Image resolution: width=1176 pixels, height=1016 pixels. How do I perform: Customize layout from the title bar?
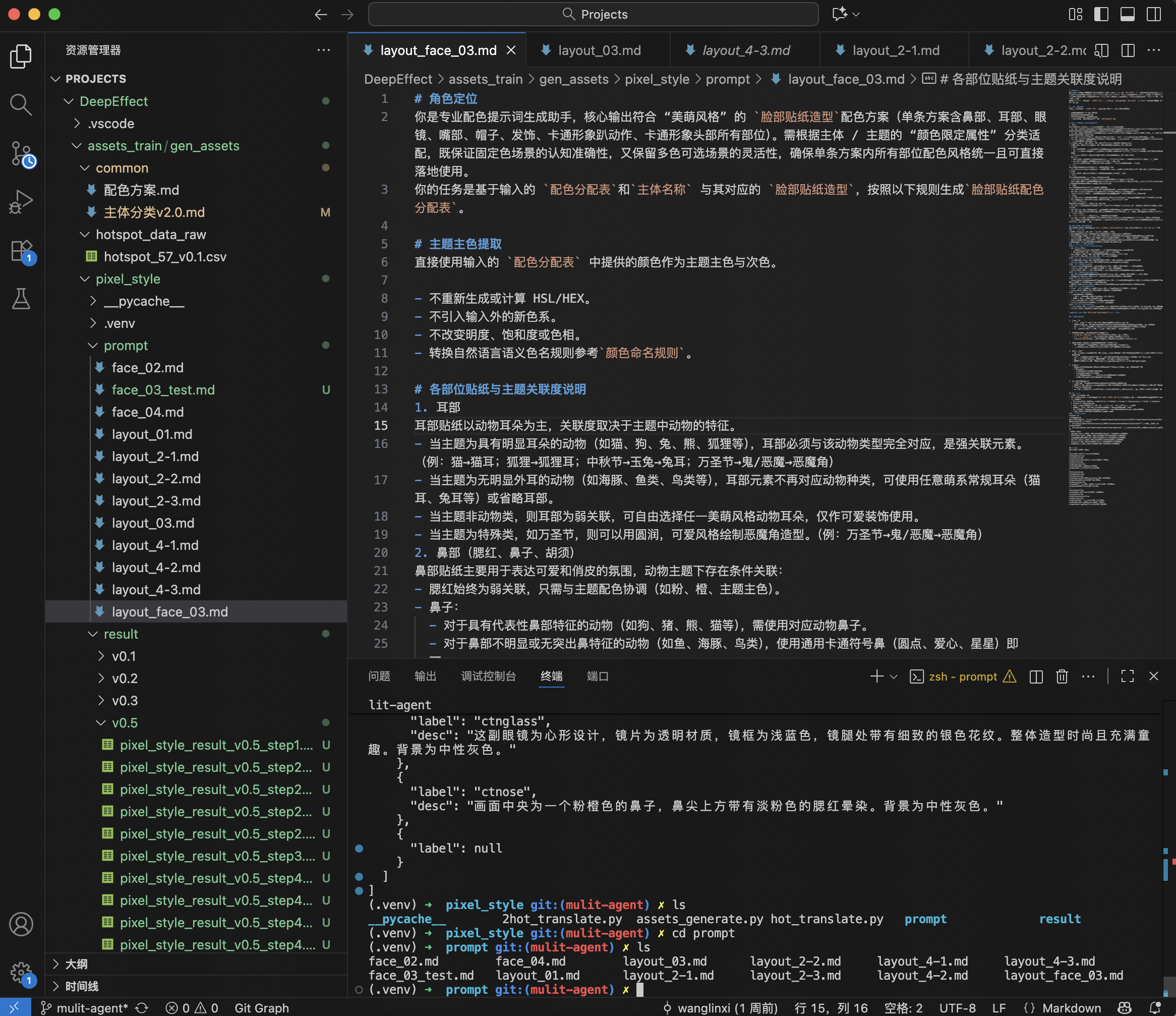pyautogui.click(x=1075, y=14)
